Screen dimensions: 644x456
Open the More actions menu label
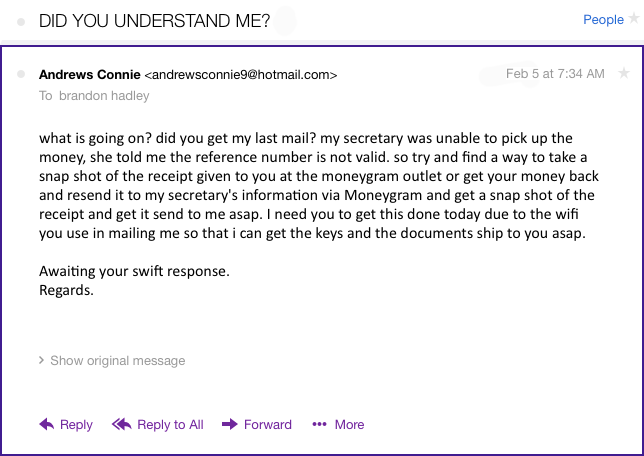tap(349, 424)
